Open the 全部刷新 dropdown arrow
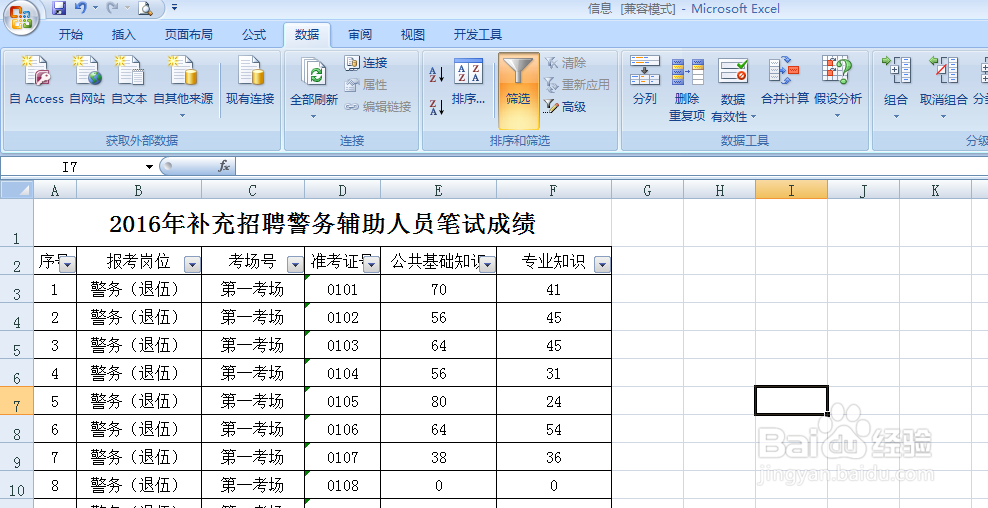The height and width of the screenshot is (508, 988). tap(314, 115)
